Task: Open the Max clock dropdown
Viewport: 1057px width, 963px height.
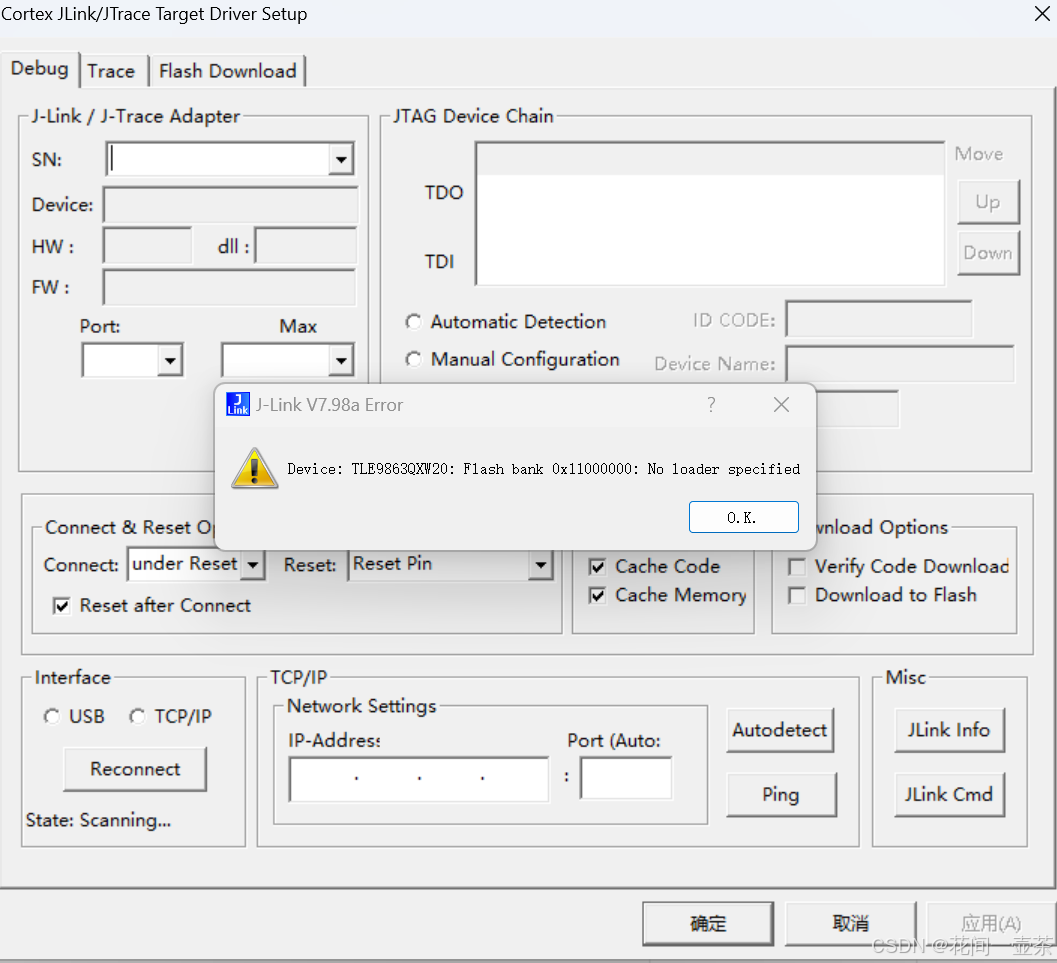Action: (x=341, y=361)
